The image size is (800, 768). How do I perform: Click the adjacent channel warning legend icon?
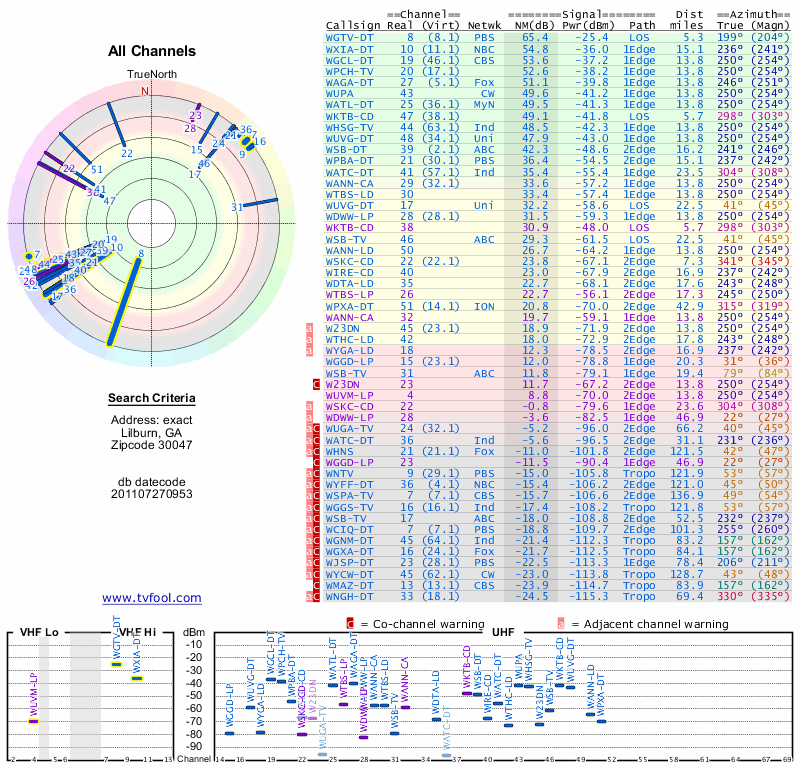[561, 624]
